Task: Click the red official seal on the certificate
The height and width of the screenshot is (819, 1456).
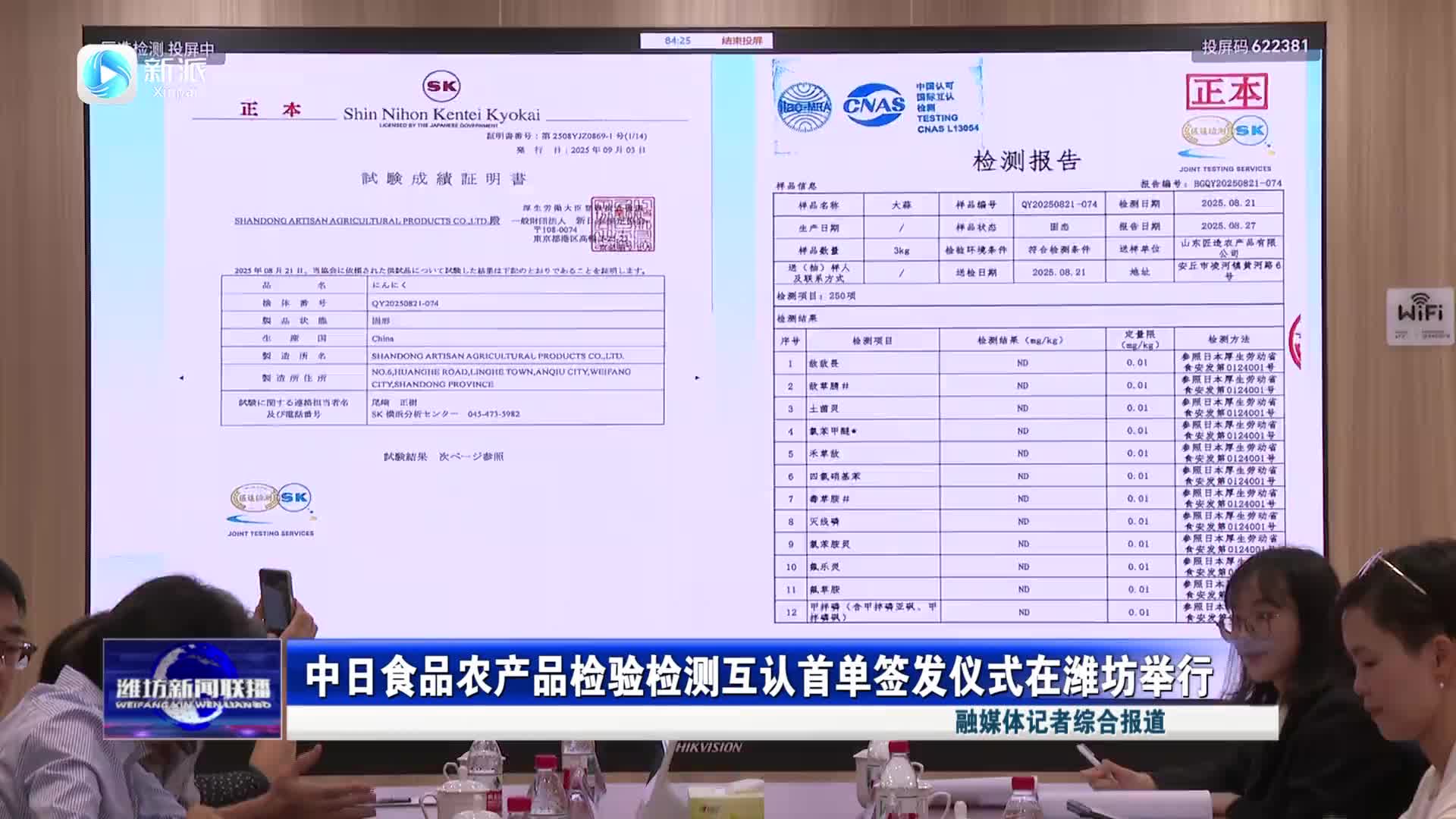Action: (622, 224)
